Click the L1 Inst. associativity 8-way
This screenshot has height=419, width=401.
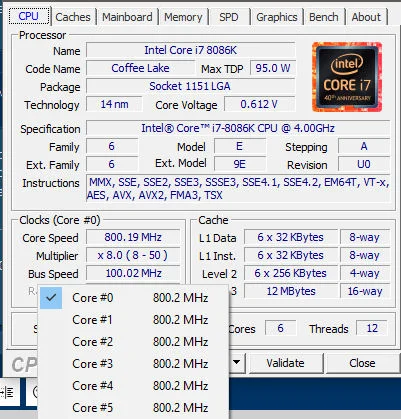[364, 255]
